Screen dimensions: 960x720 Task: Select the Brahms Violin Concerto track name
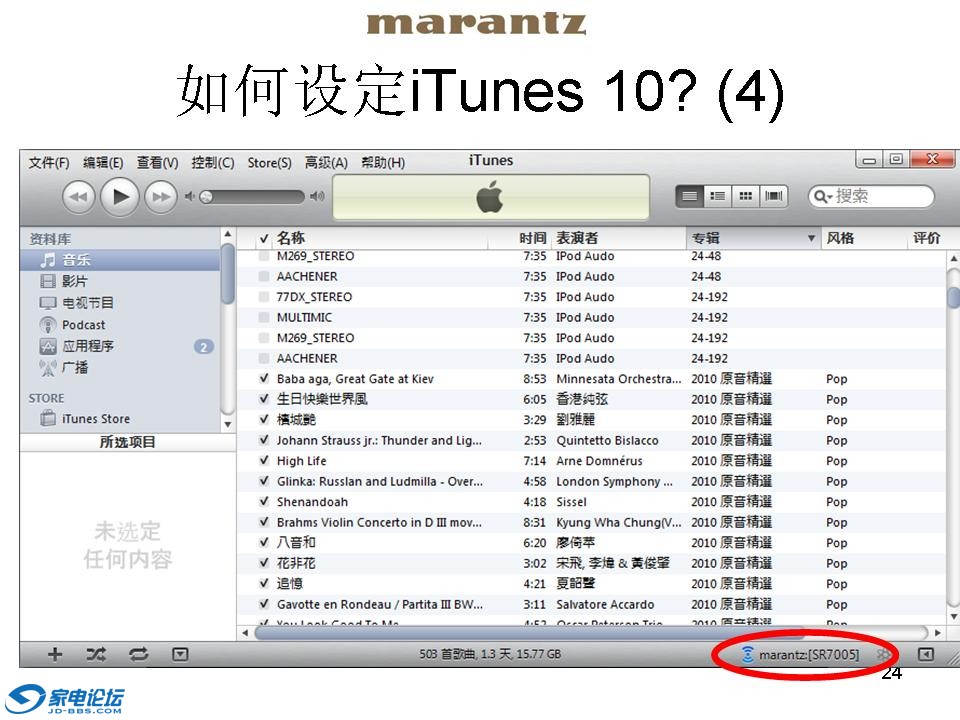click(x=379, y=522)
